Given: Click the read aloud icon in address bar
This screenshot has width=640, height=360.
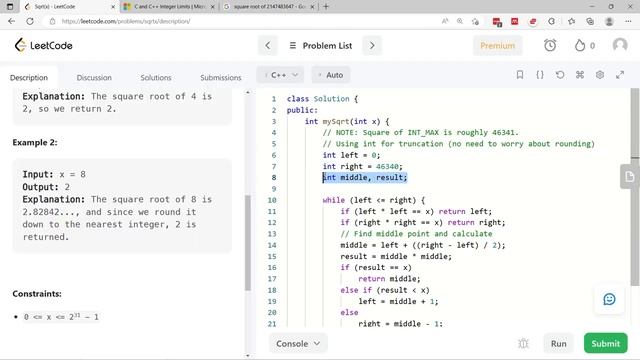Looking at the screenshot, I should click(445, 21).
